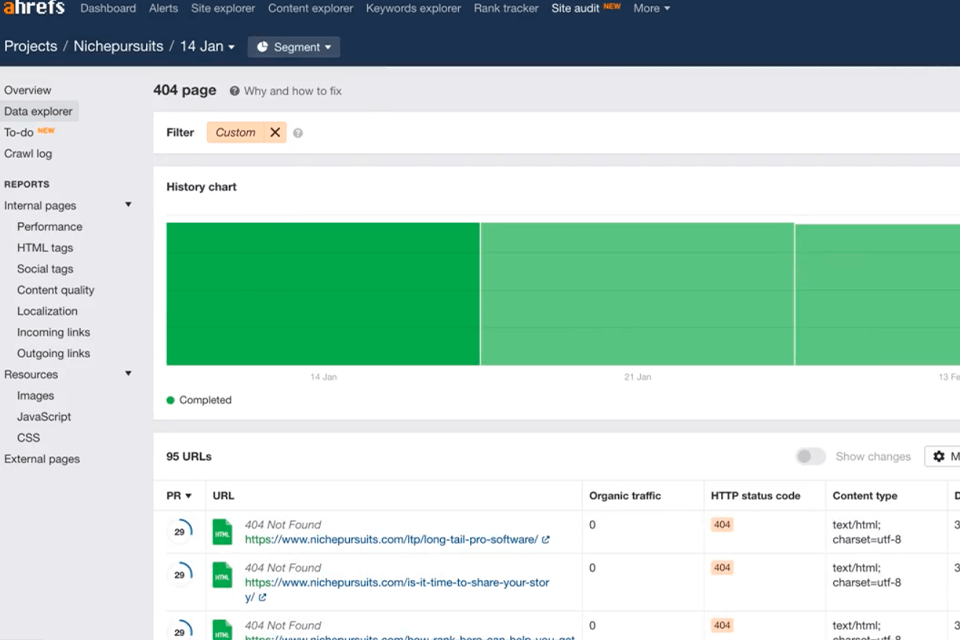Click the Ahrefs logo
The height and width of the screenshot is (640, 960).
(x=34, y=7)
